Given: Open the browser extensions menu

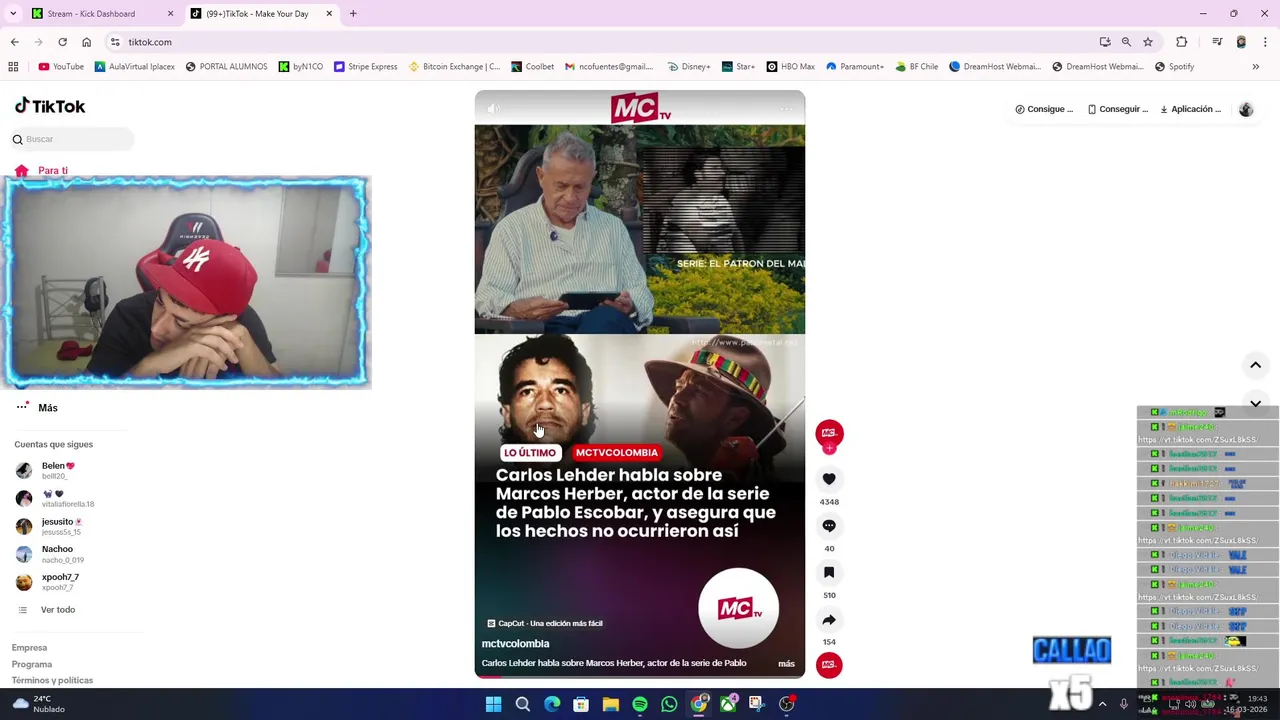Looking at the screenshot, I should (1182, 42).
